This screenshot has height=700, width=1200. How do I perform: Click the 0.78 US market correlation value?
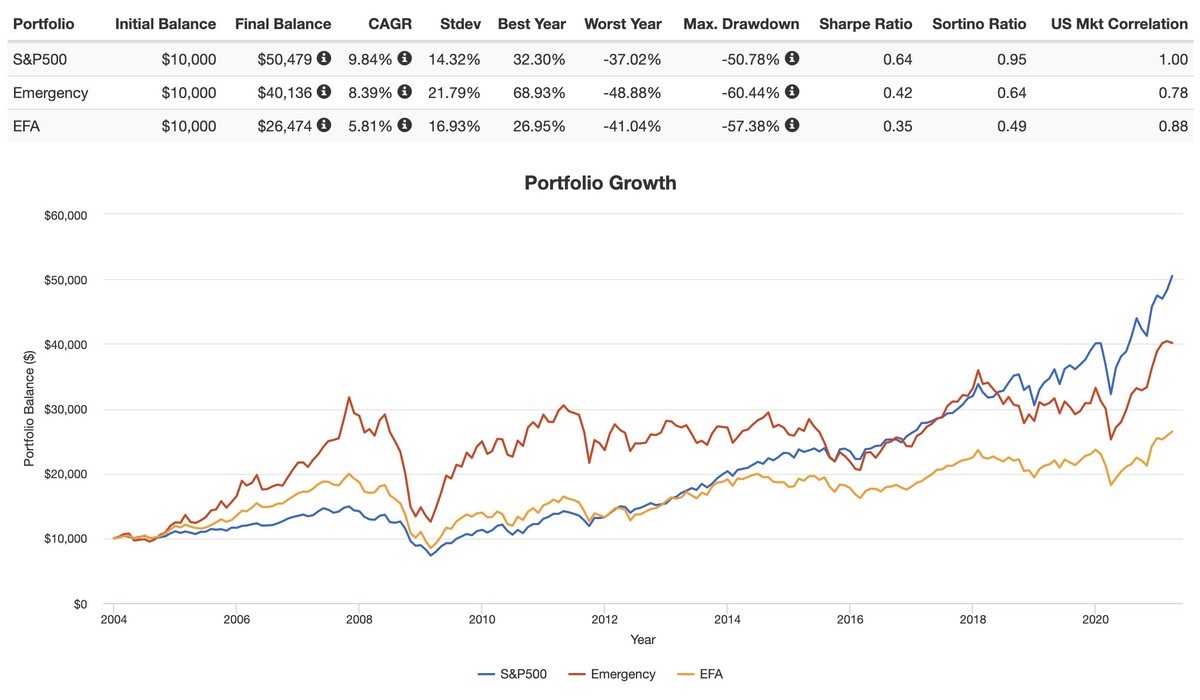pos(1174,93)
